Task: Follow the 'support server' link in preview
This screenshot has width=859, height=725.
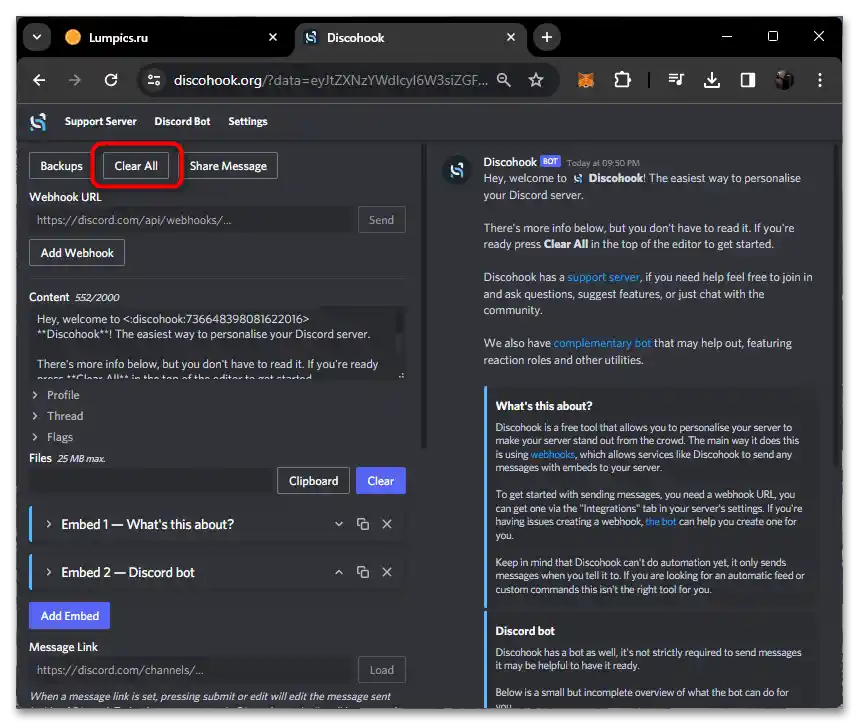Action: [603, 277]
